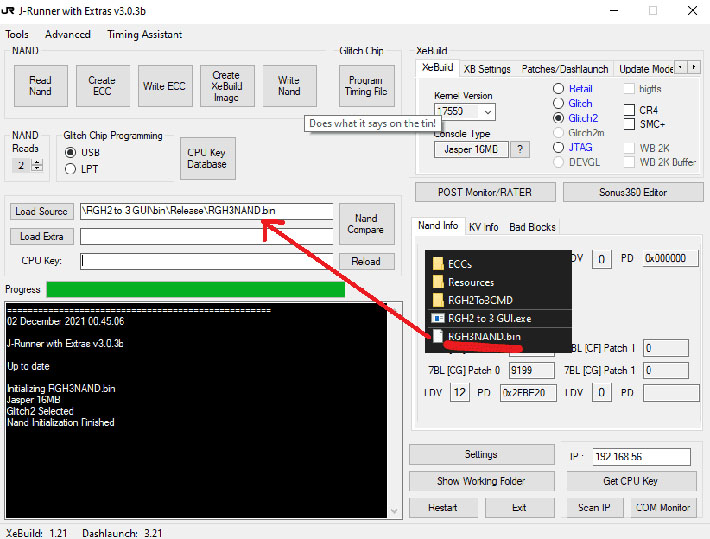Select the Glitch radio button
The image size is (710, 539).
[x=559, y=103]
